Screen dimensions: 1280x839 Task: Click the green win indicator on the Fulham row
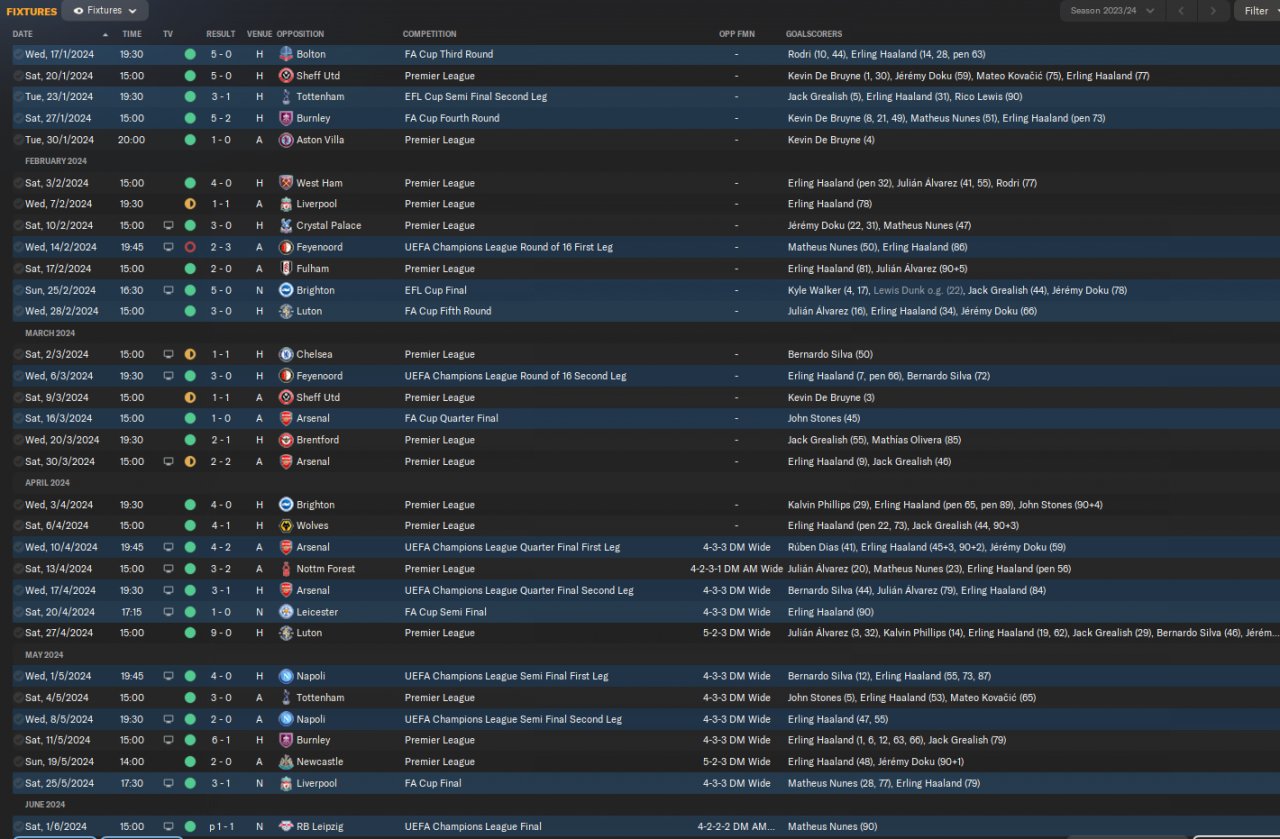coord(190,269)
